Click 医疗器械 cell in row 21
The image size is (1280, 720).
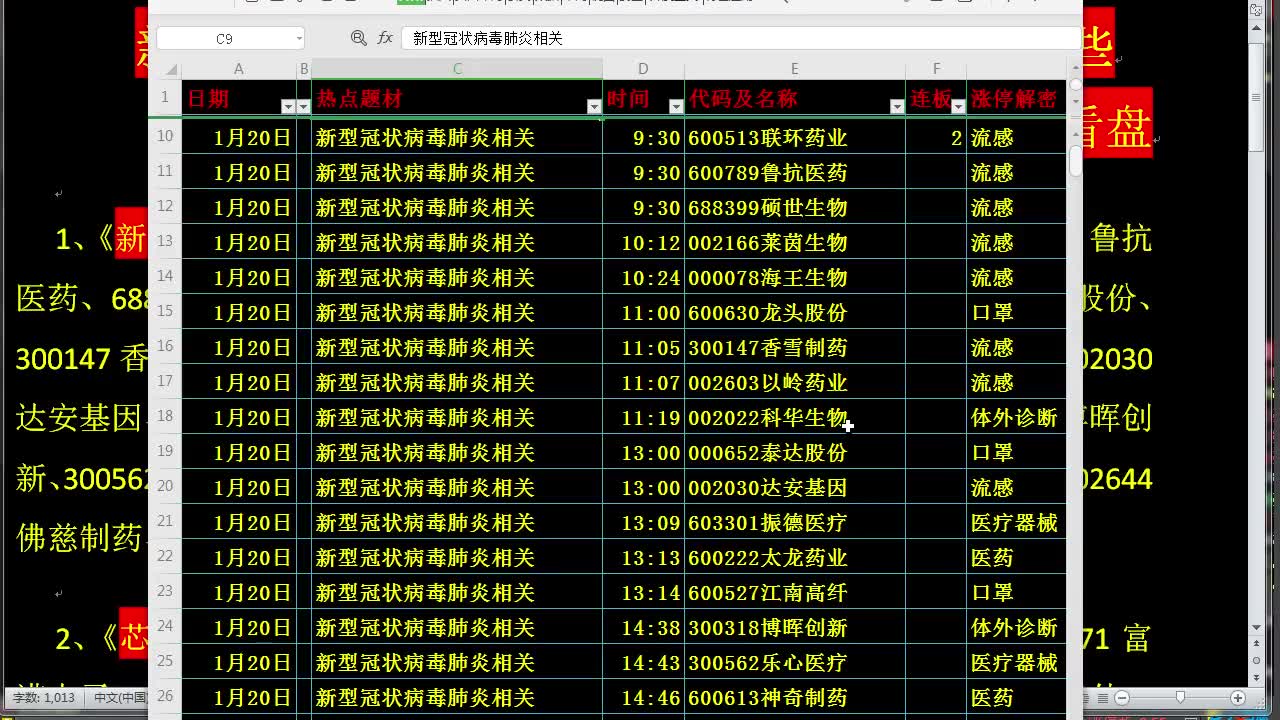pyautogui.click(x=1016, y=522)
